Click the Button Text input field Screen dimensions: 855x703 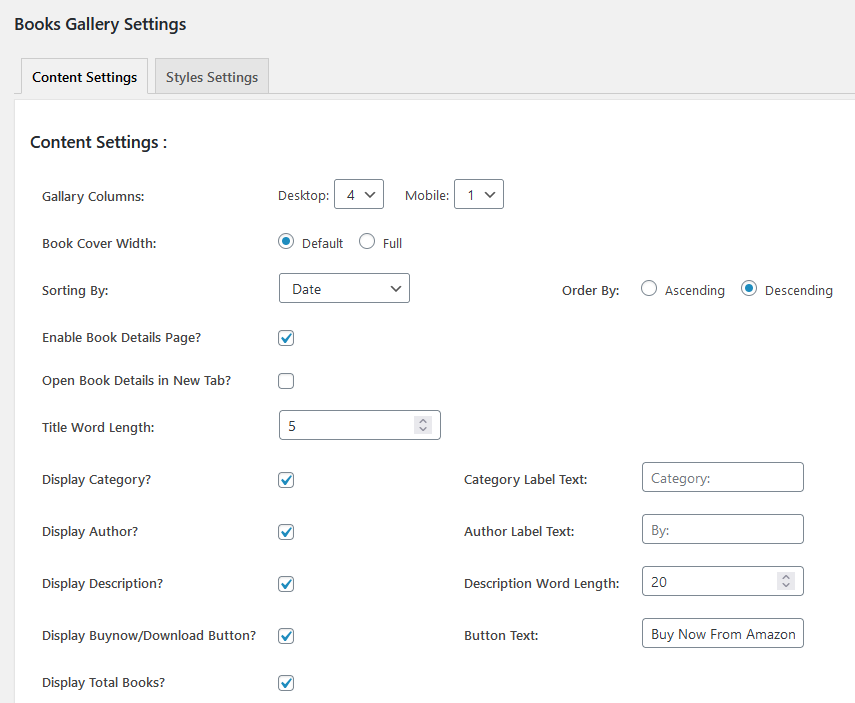coord(722,633)
